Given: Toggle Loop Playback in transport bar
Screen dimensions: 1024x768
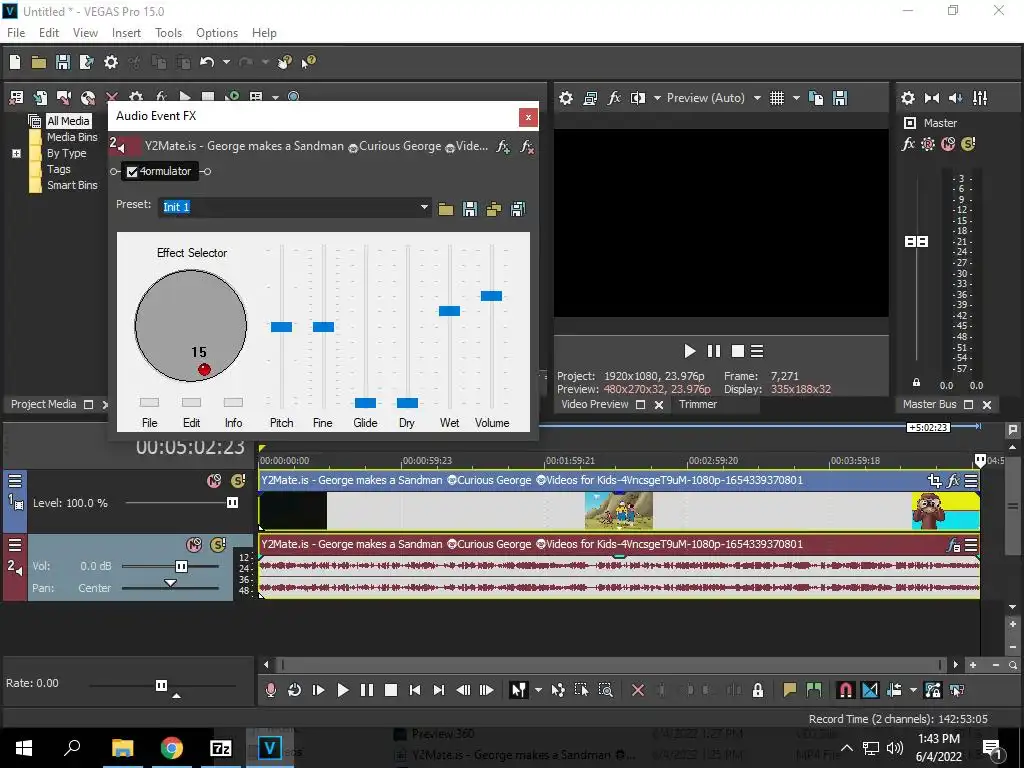Looking at the screenshot, I should [295, 690].
